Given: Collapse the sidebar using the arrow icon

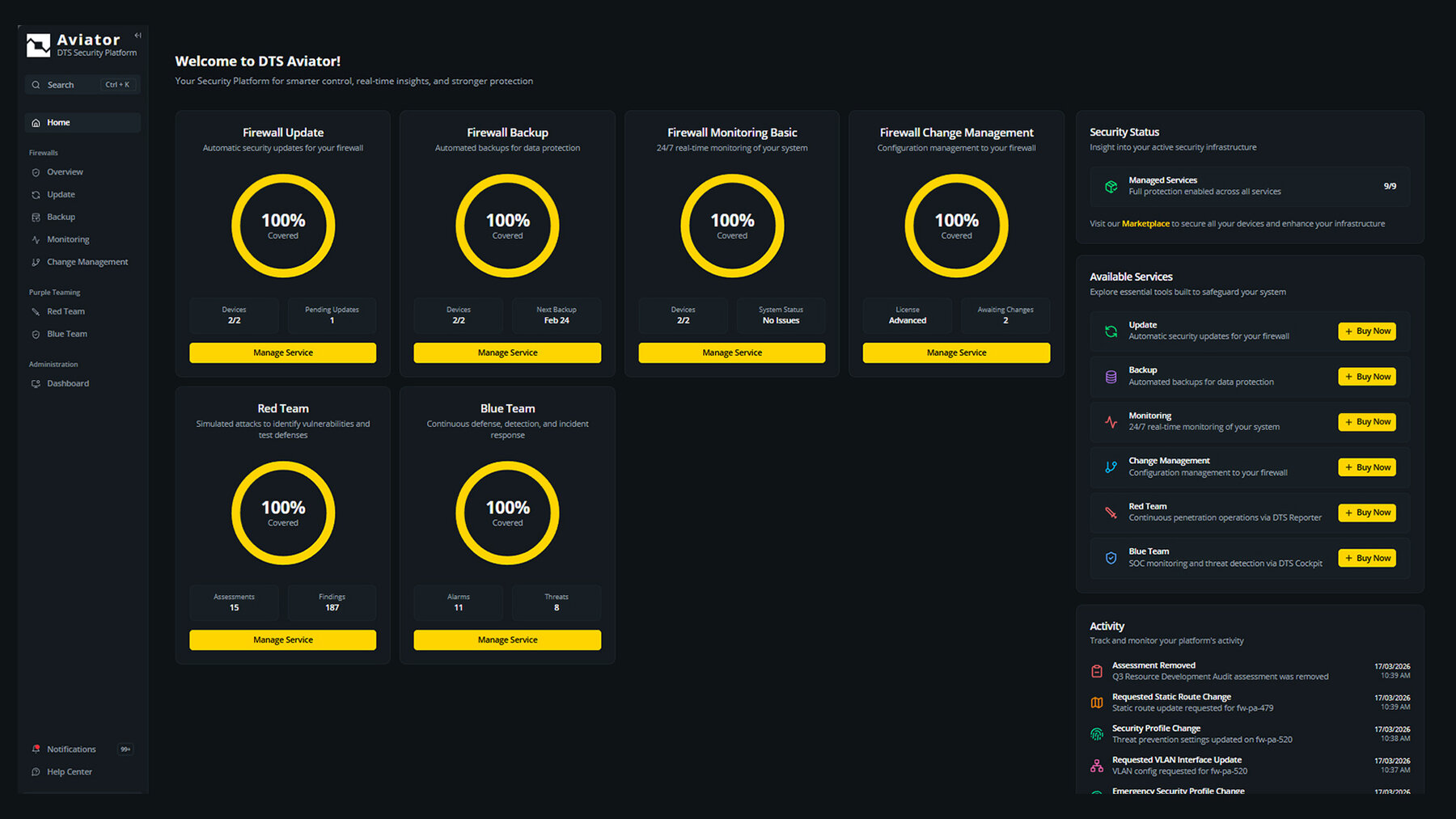Looking at the screenshot, I should (138, 36).
